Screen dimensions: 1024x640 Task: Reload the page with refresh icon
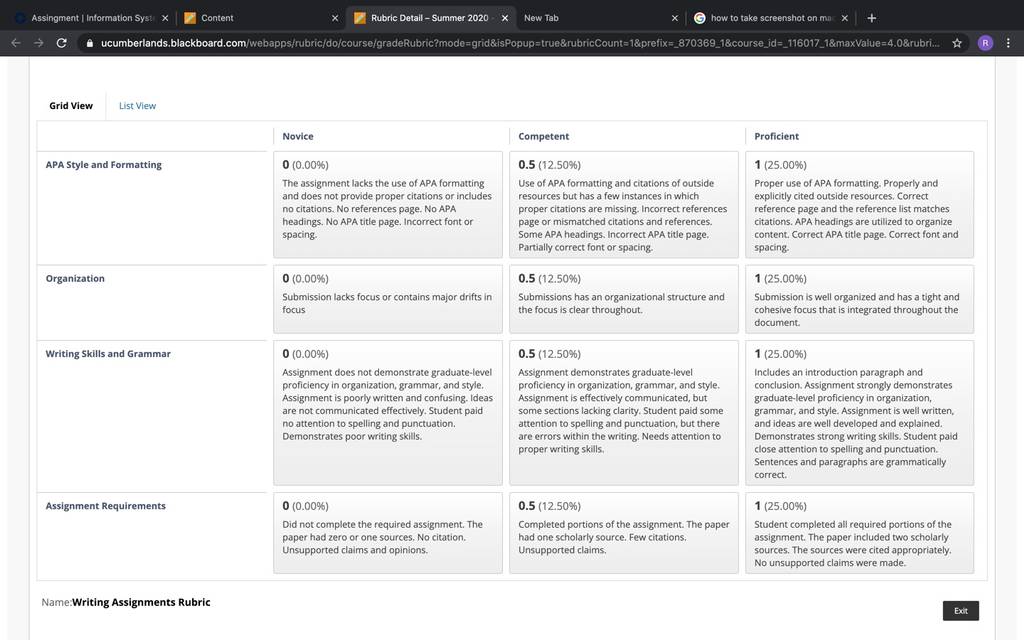point(61,43)
